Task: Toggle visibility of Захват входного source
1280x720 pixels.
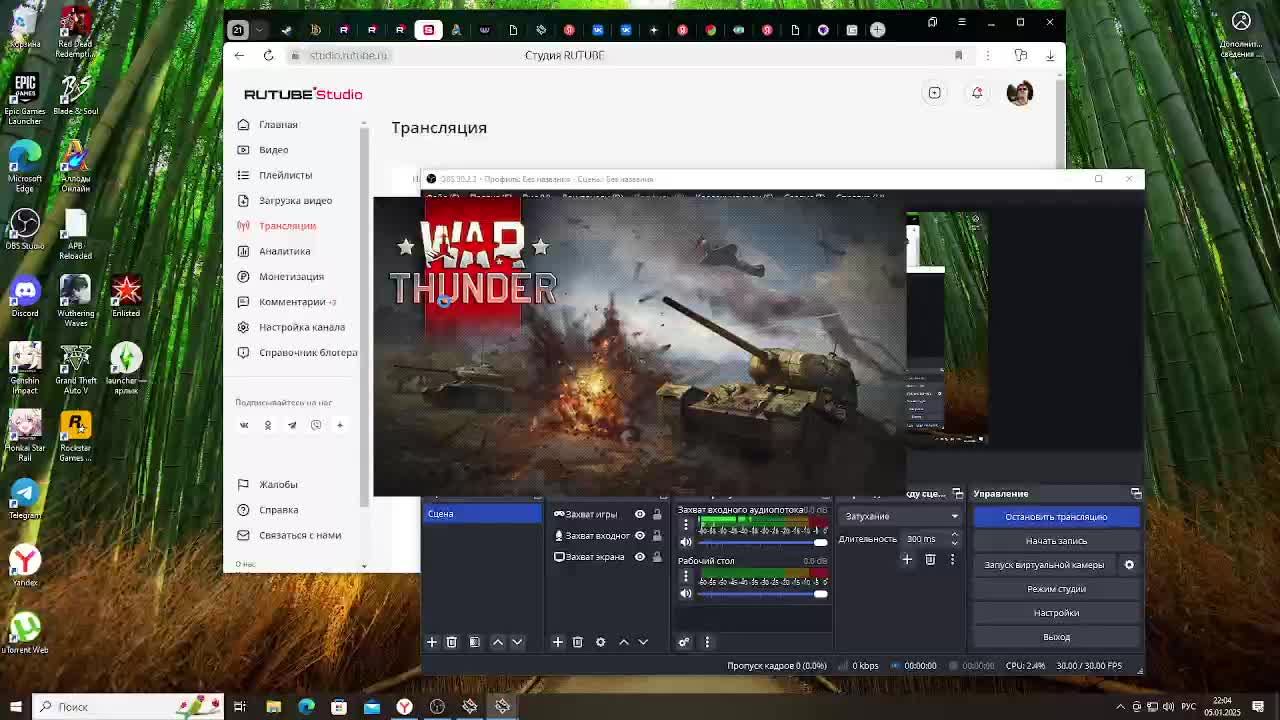Action: [x=640, y=536]
